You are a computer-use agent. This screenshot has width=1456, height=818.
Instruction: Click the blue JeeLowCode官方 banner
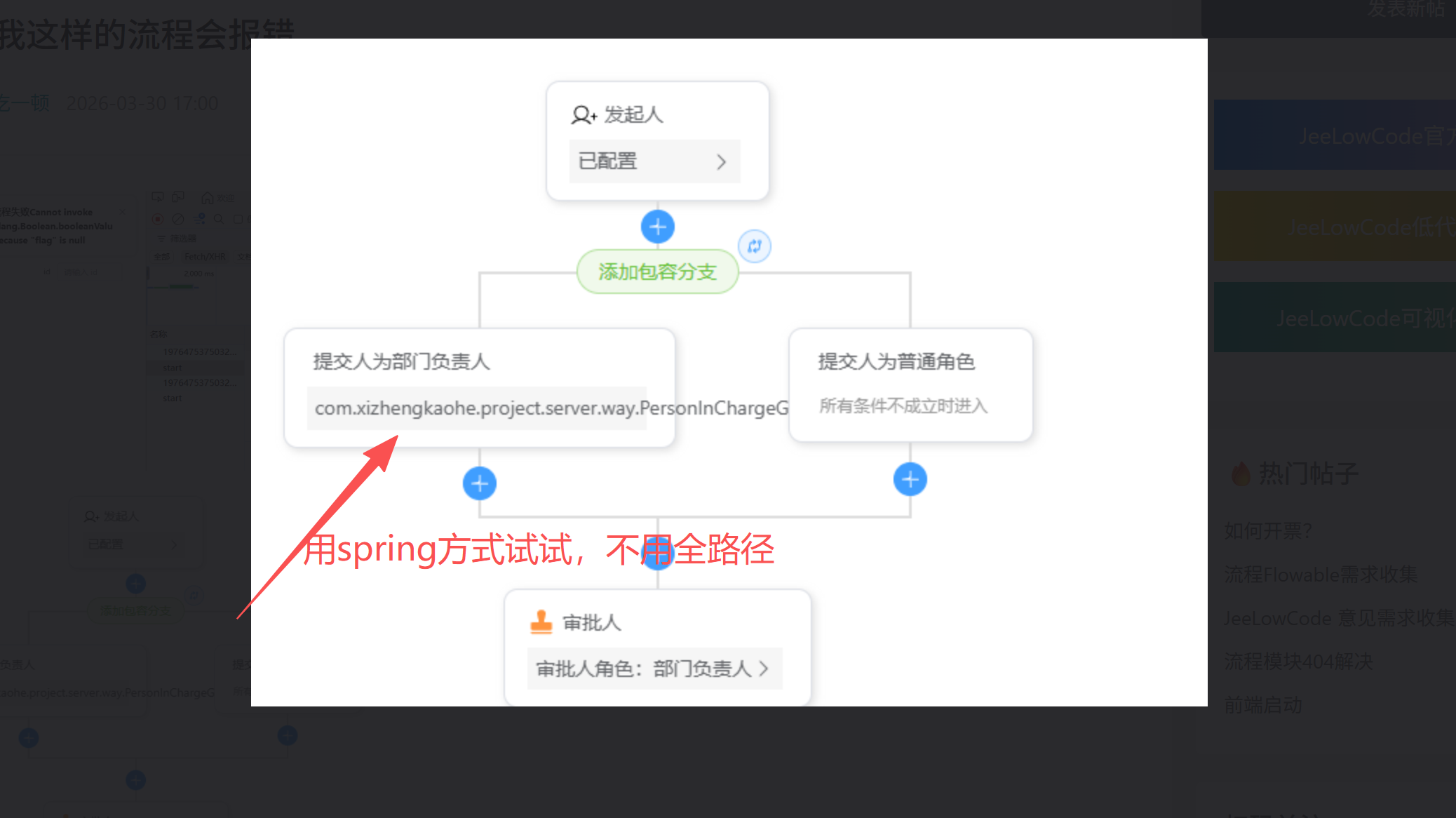(x=1335, y=135)
